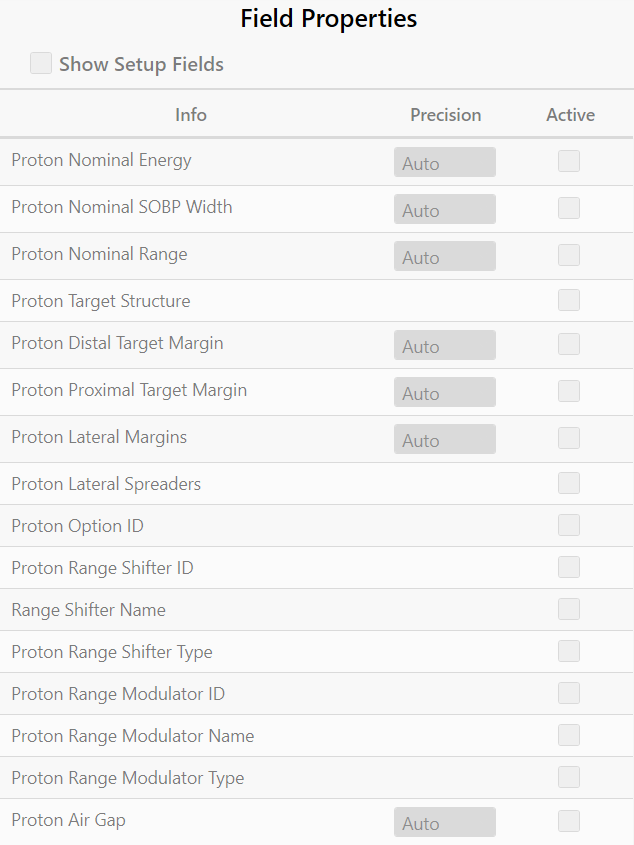This screenshot has width=634, height=845.
Task: Toggle Proton Target Structure active checkbox
Action: coord(569,300)
